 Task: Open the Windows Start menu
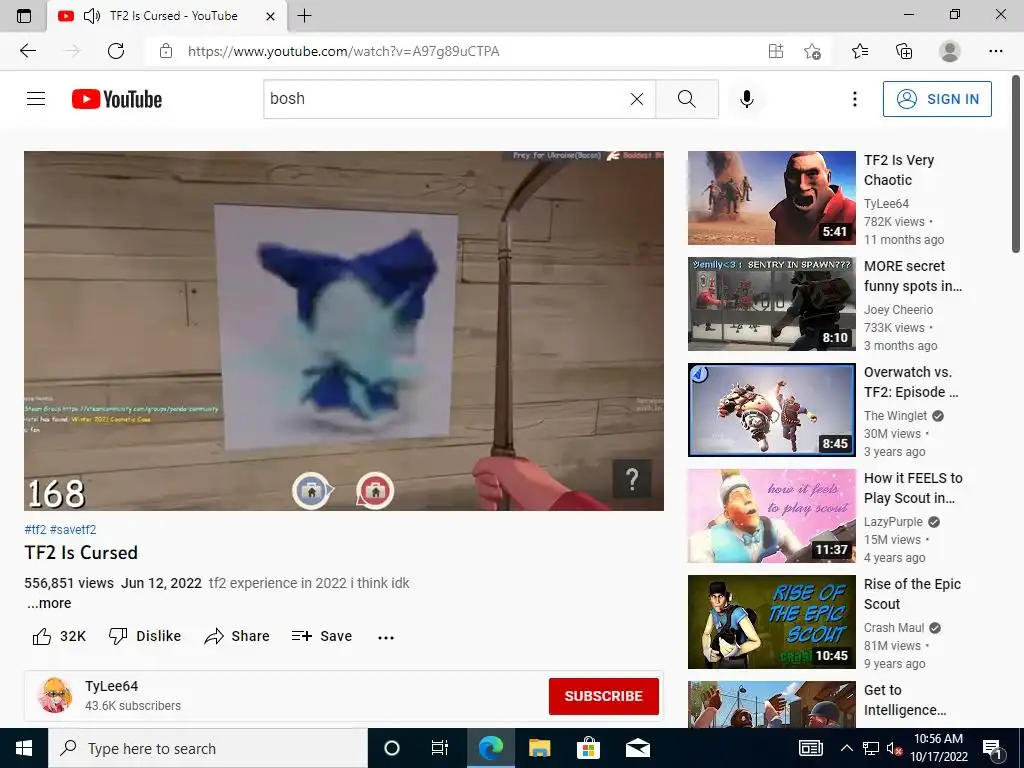pyautogui.click(x=24, y=748)
